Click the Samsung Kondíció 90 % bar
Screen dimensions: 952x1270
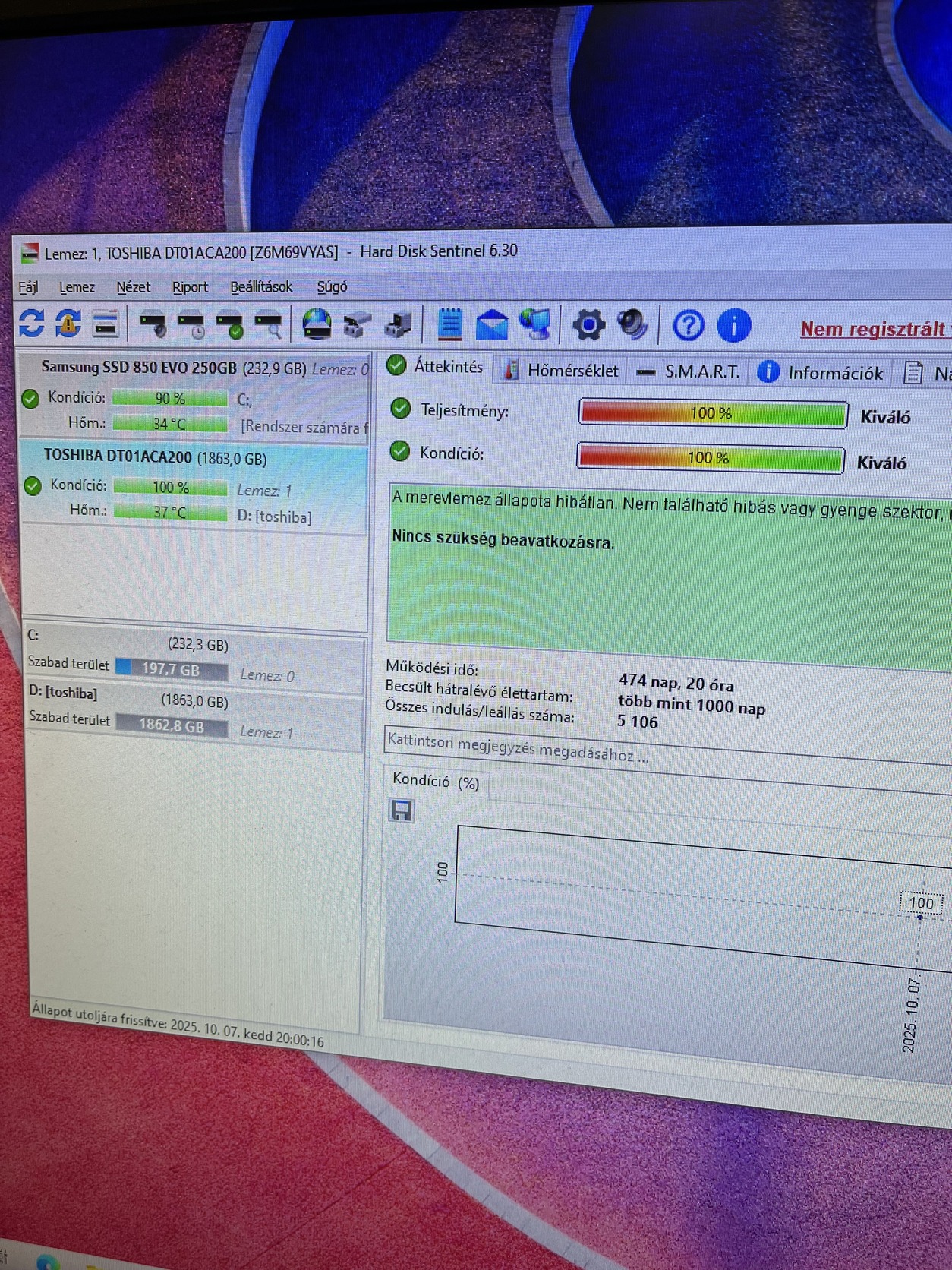169,398
